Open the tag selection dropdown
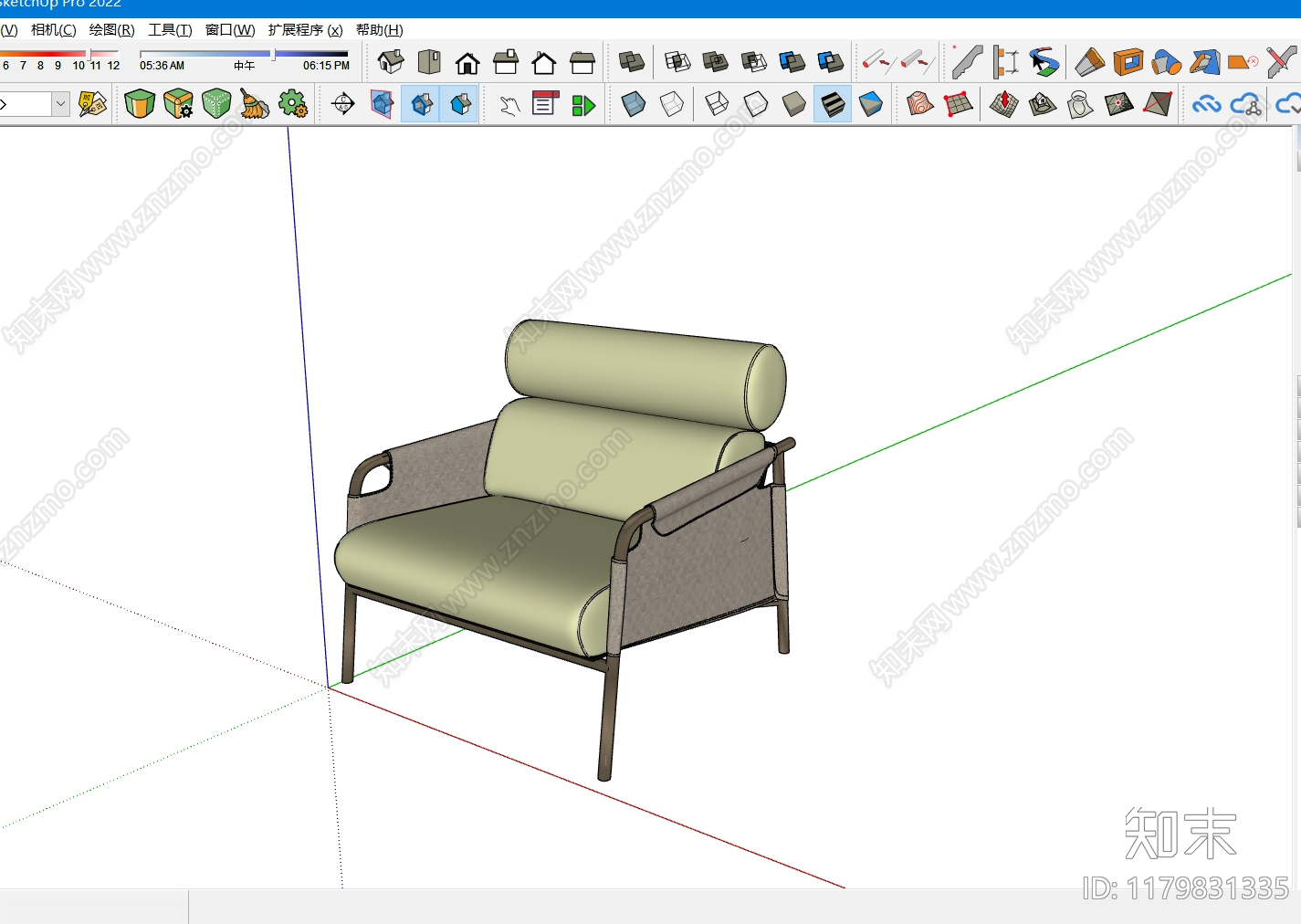1301x924 pixels. click(x=60, y=103)
